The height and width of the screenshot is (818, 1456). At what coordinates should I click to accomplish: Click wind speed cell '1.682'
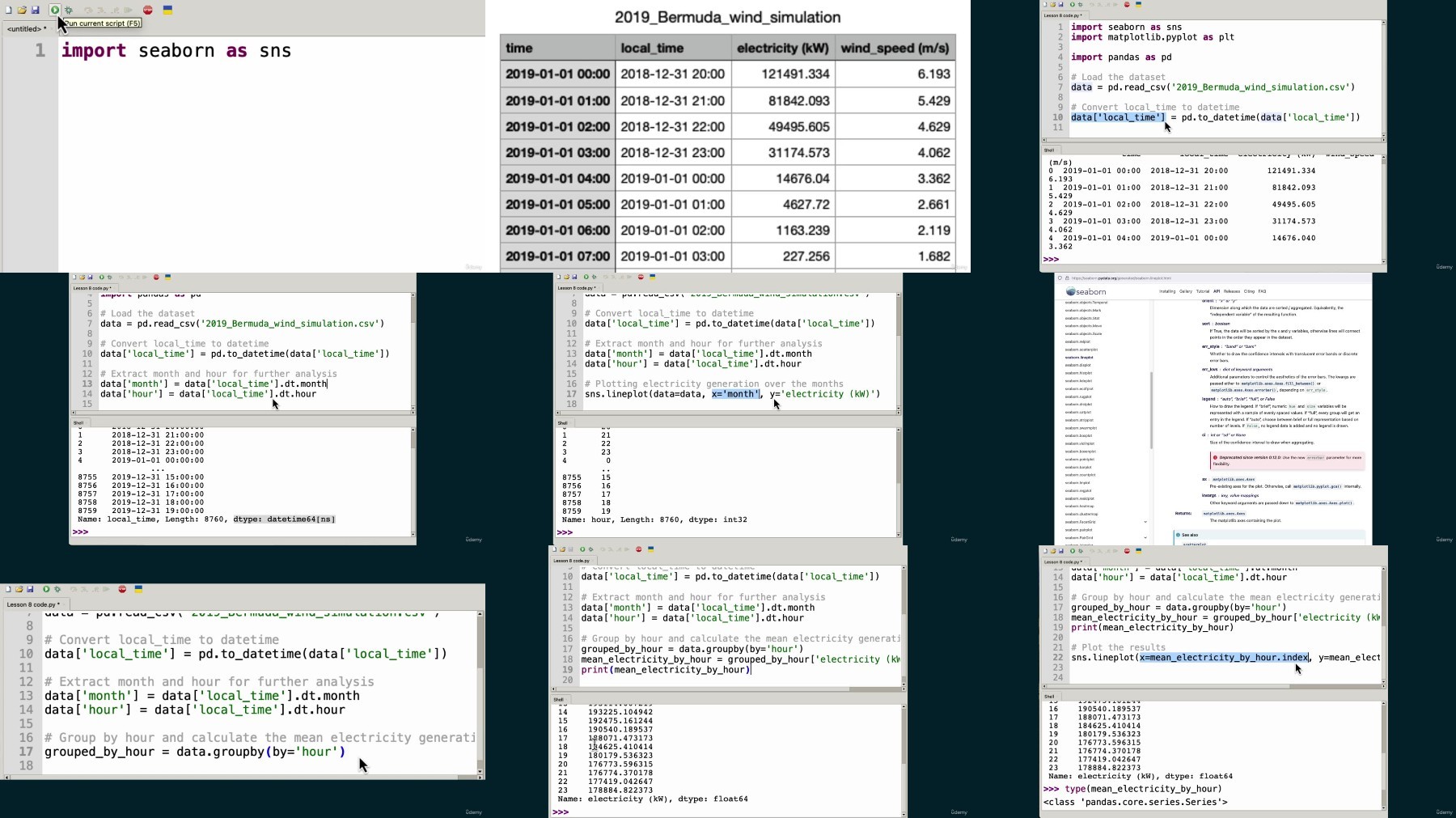[x=895, y=256]
